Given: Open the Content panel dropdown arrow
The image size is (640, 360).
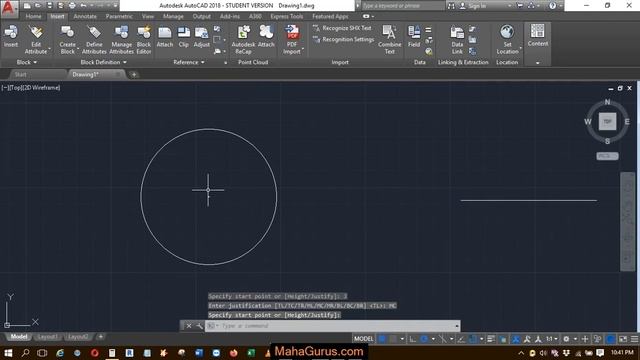Looking at the screenshot, I should (x=538, y=63).
